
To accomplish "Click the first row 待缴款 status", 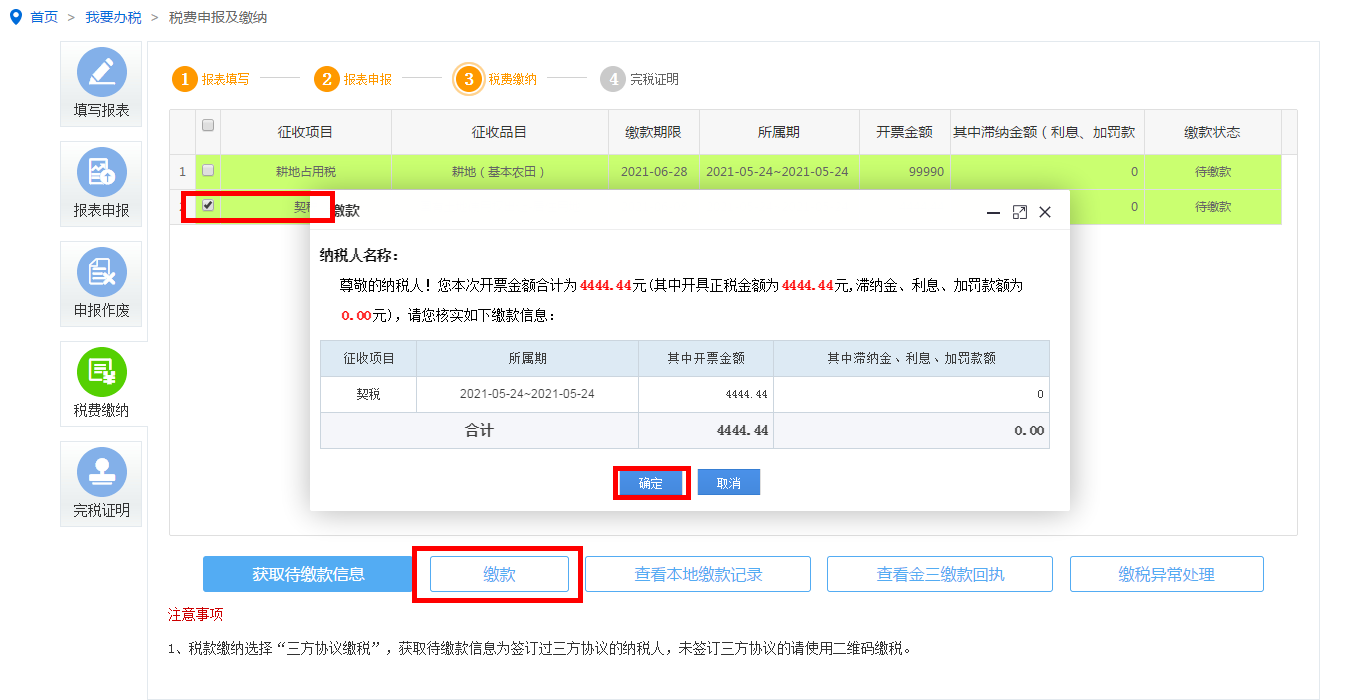I will pyautogui.click(x=1212, y=172).
